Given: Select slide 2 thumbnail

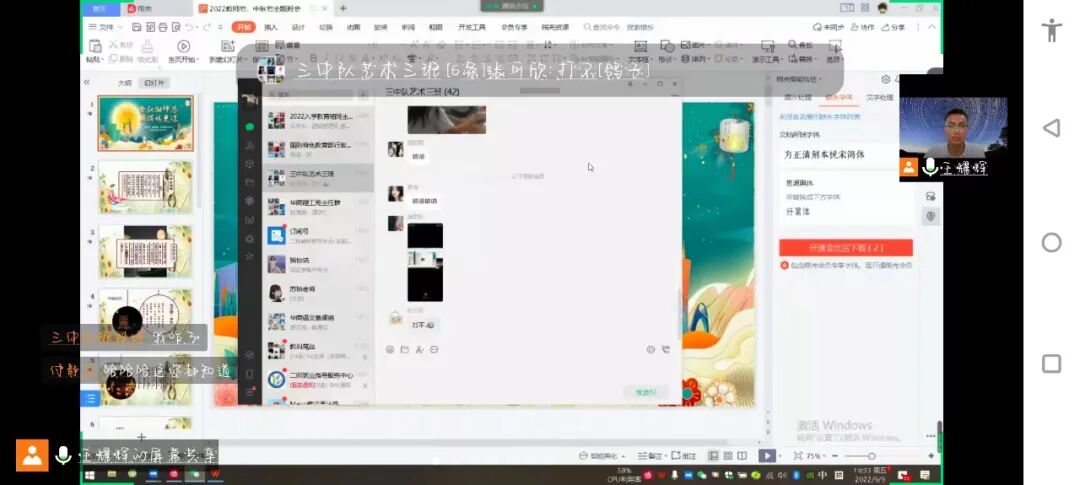Looking at the screenshot, I should point(145,187).
